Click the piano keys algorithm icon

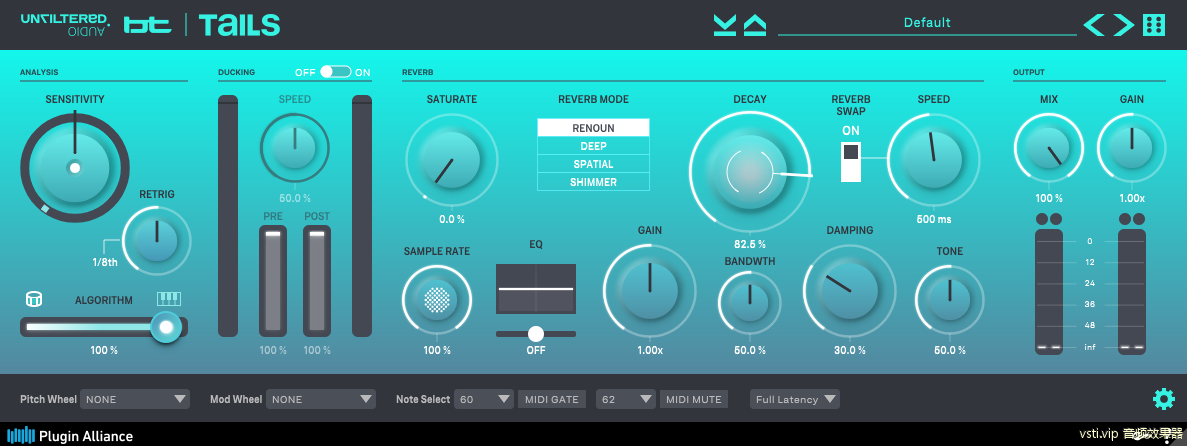(x=168, y=299)
